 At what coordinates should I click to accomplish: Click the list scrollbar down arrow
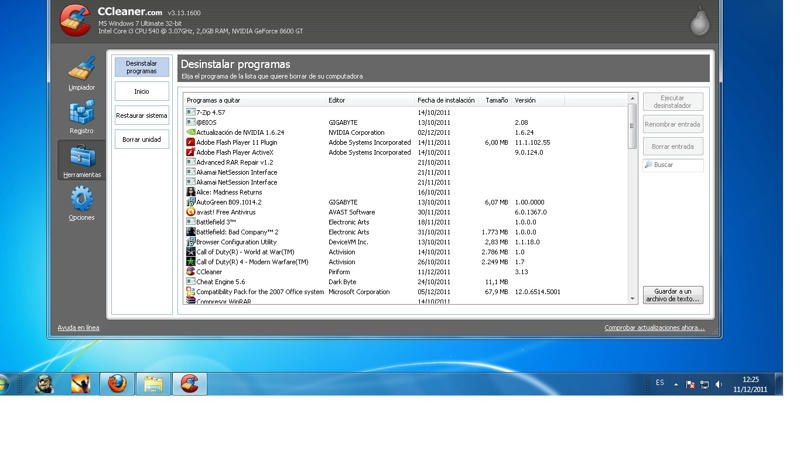point(632,299)
